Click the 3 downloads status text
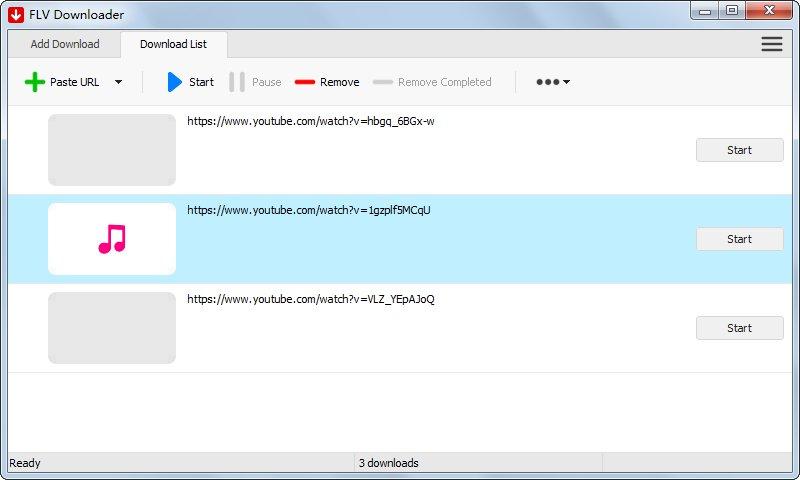Viewport: 800px width, 480px height. [388, 463]
